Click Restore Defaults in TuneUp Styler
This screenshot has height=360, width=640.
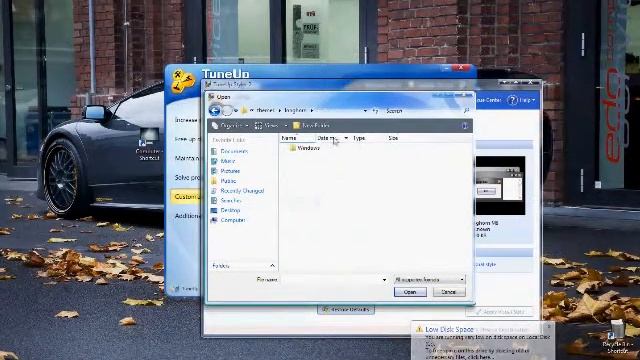pos(346,310)
